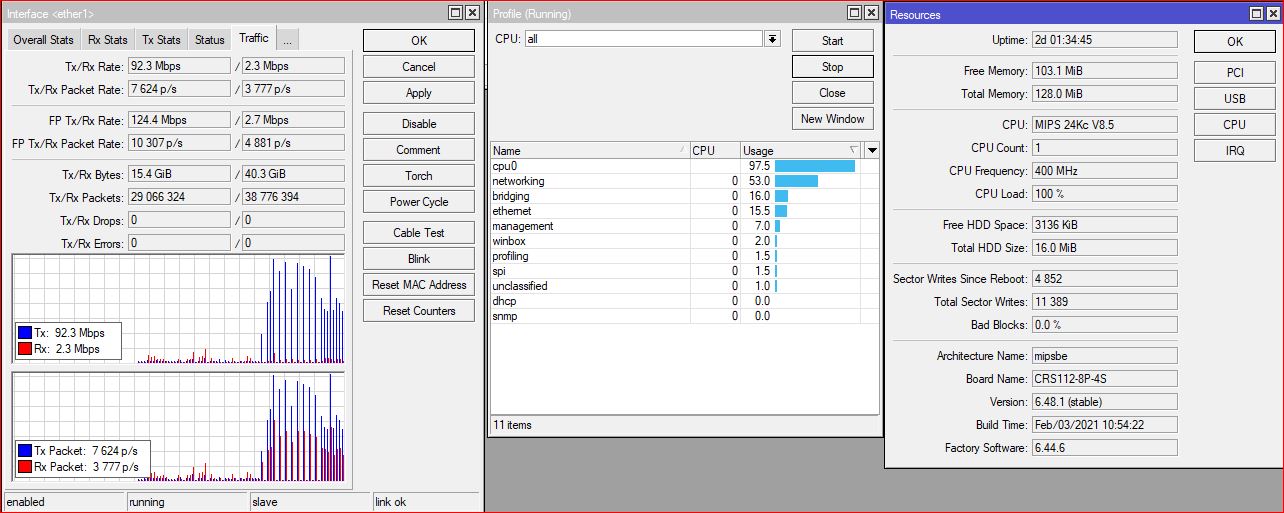Screen dimensions: 1284x513
Task: Open the column chooser dropdown in the Profile table
Action: (872, 151)
